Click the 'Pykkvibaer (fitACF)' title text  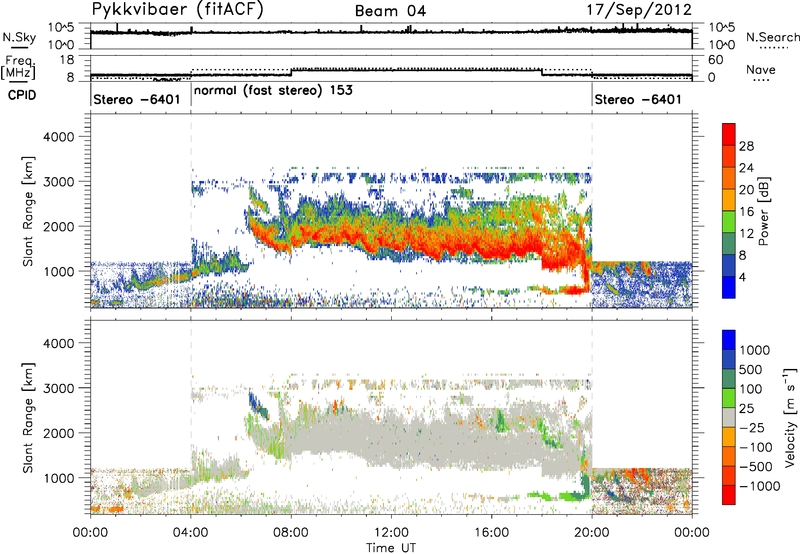pos(177,10)
